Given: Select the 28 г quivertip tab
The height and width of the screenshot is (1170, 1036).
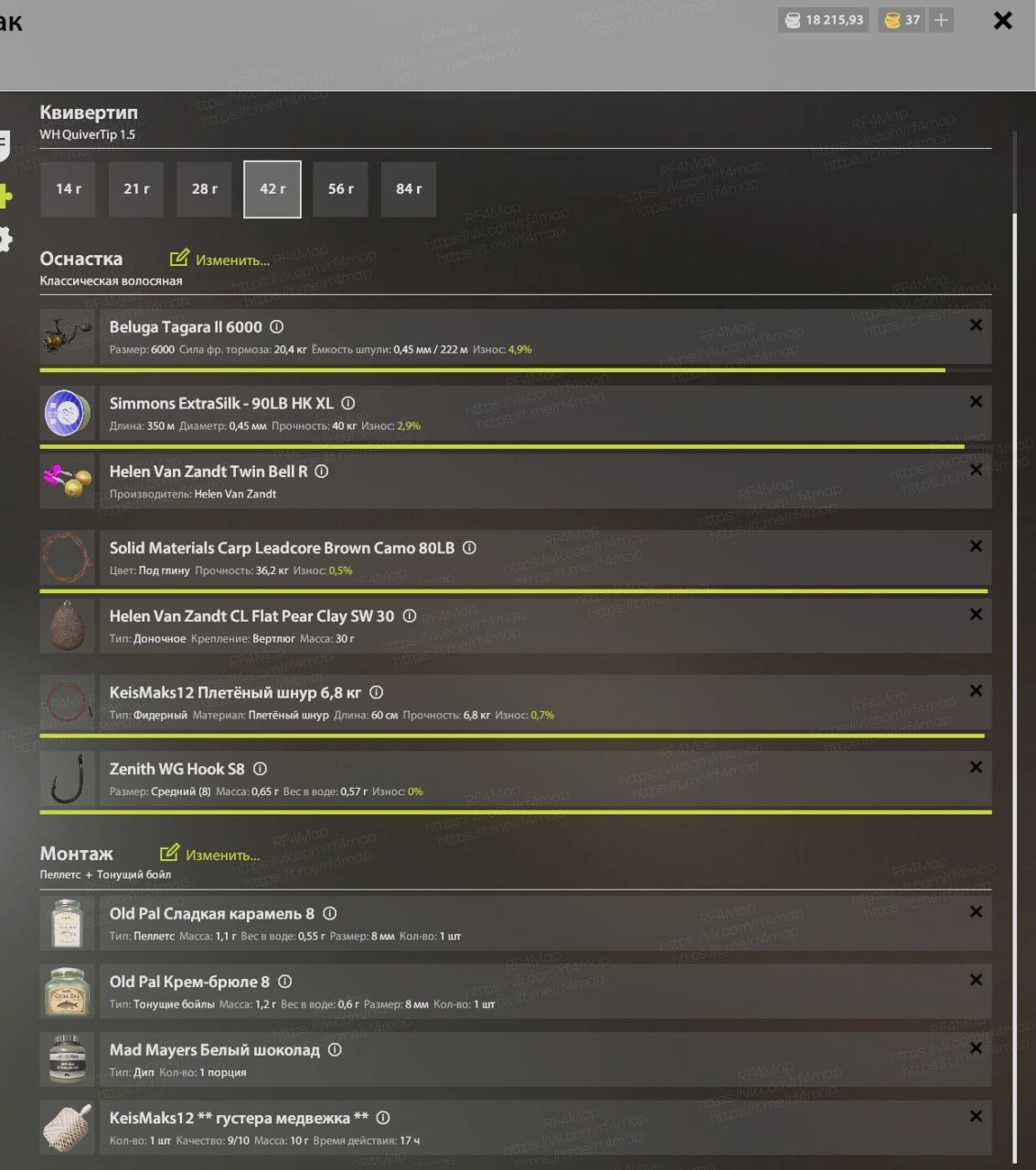Looking at the screenshot, I should pos(205,189).
